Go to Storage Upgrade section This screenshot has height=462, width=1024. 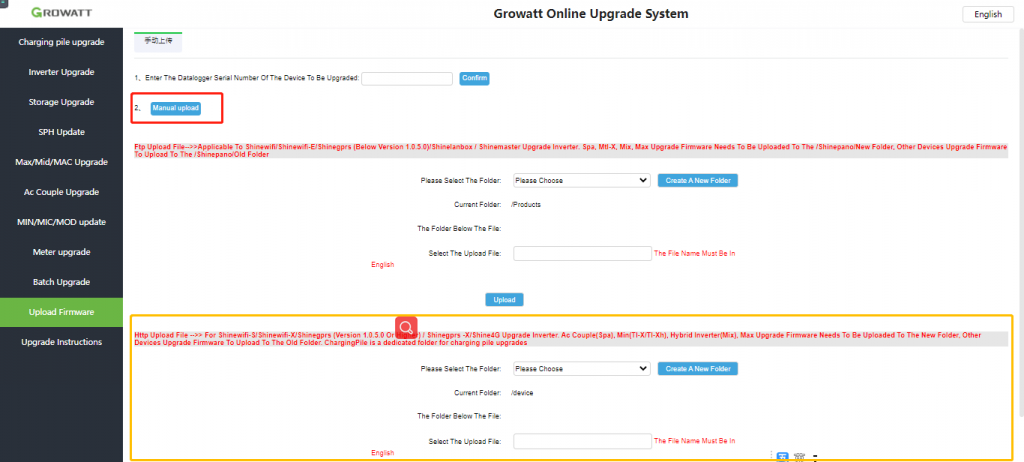(61, 102)
